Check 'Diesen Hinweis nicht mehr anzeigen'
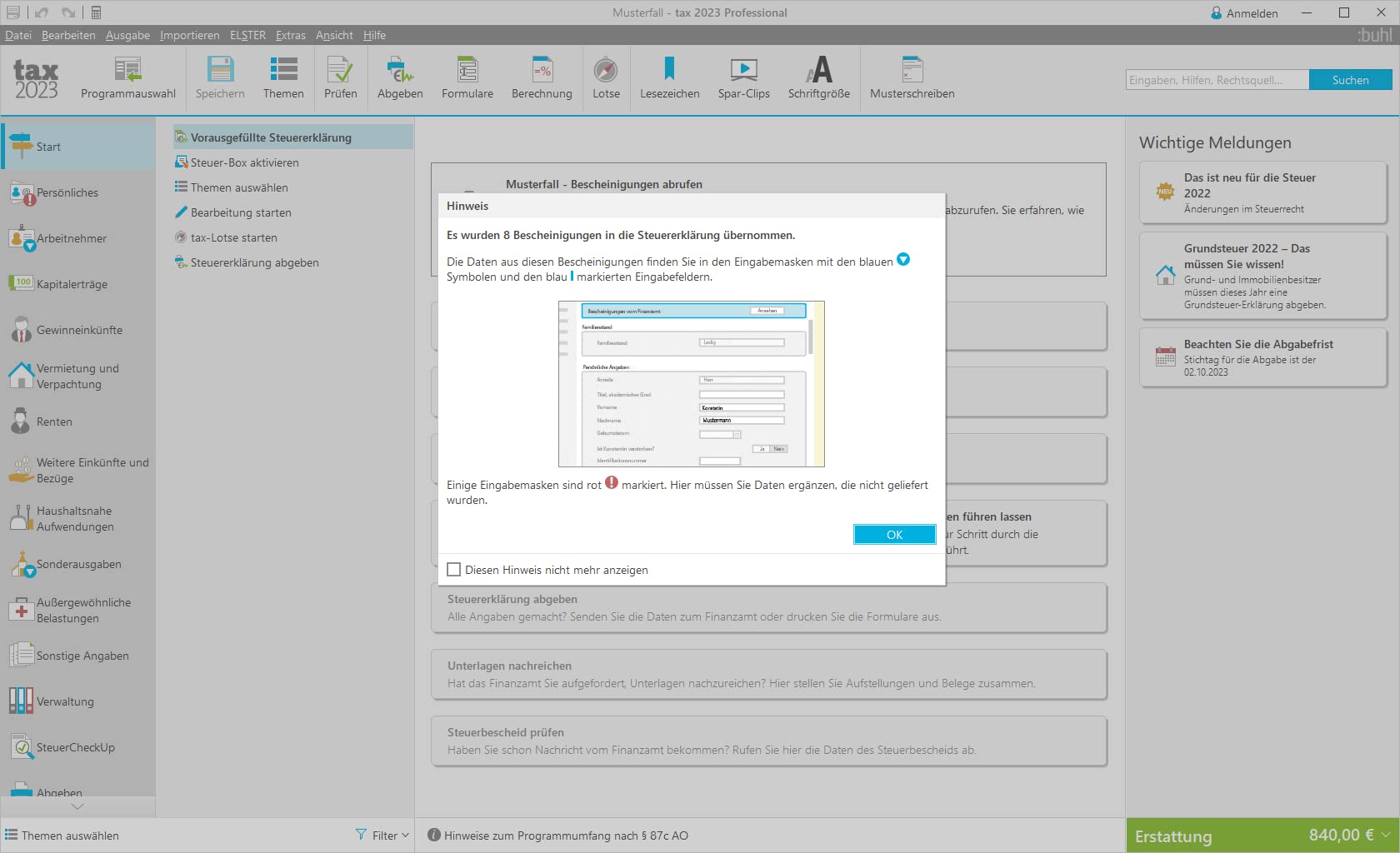Screen dimensions: 1400x853 click(x=454, y=570)
